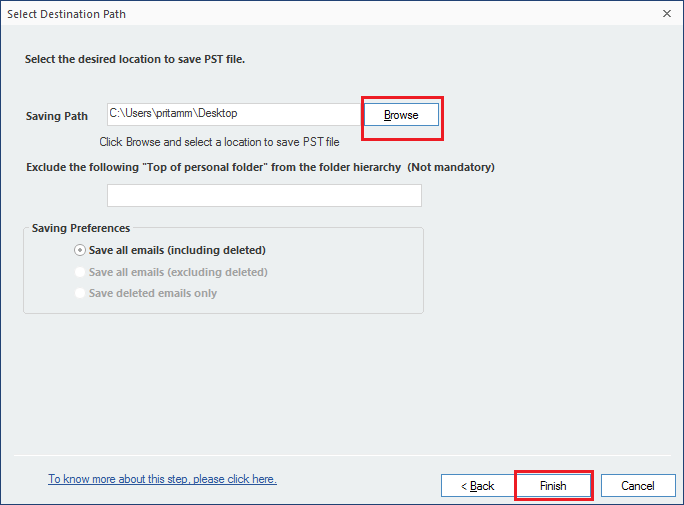Click the heading about saving PST file location
The image size is (684, 505).
tap(135, 59)
